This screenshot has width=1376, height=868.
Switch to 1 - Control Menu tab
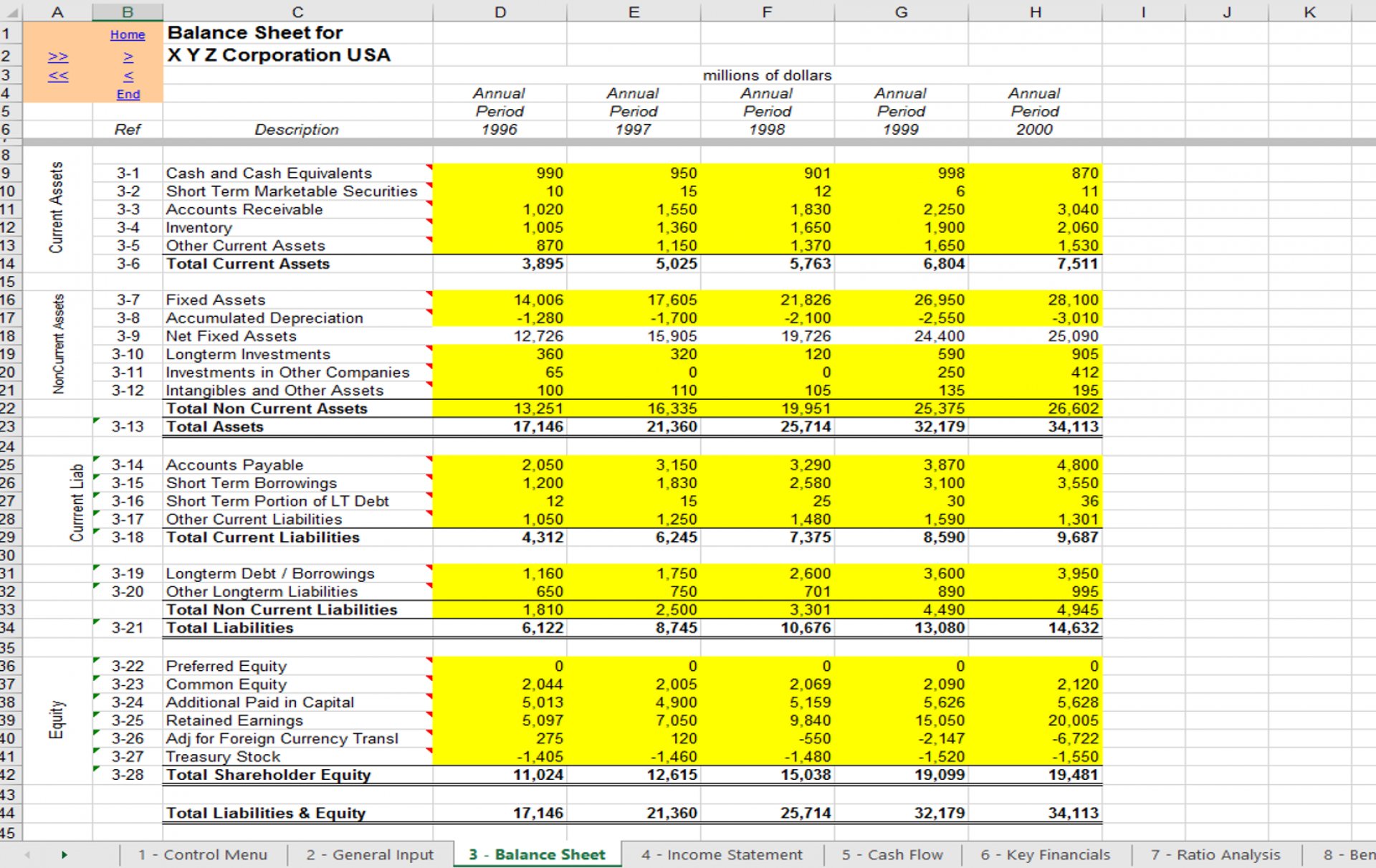pos(203,854)
